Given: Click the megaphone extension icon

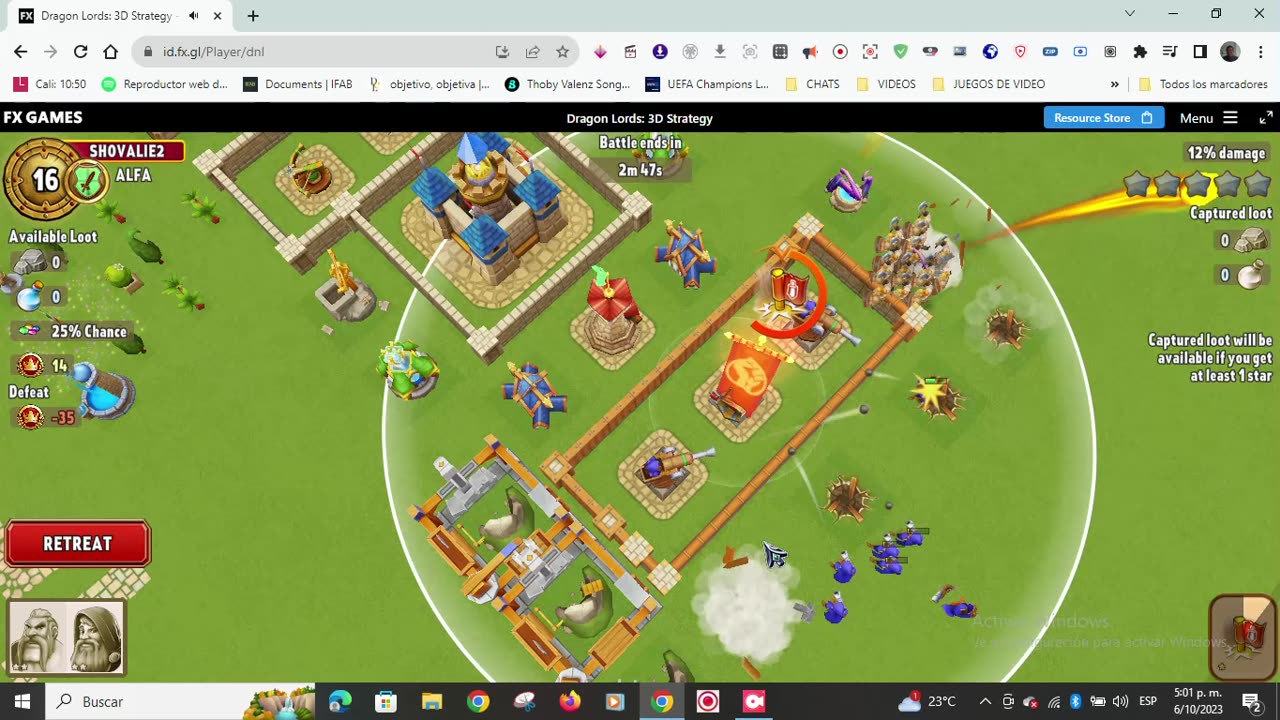Looking at the screenshot, I should 810,52.
